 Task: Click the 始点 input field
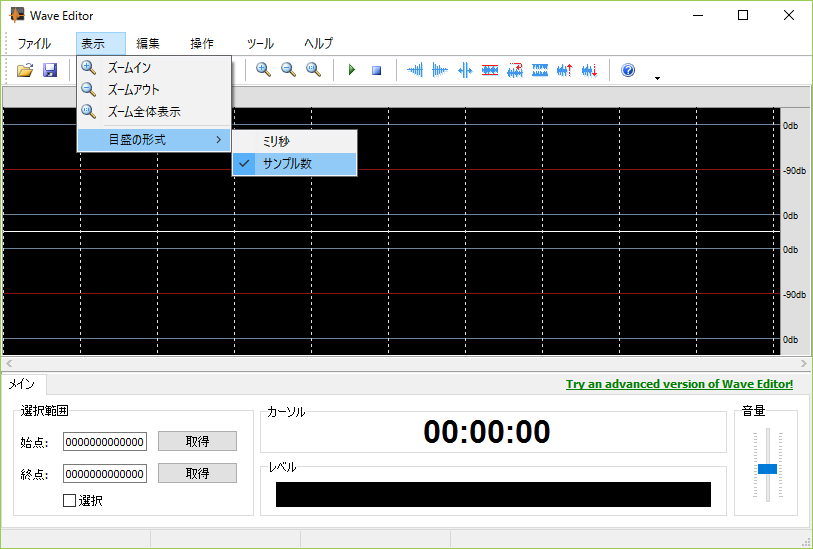pyautogui.click(x=105, y=442)
